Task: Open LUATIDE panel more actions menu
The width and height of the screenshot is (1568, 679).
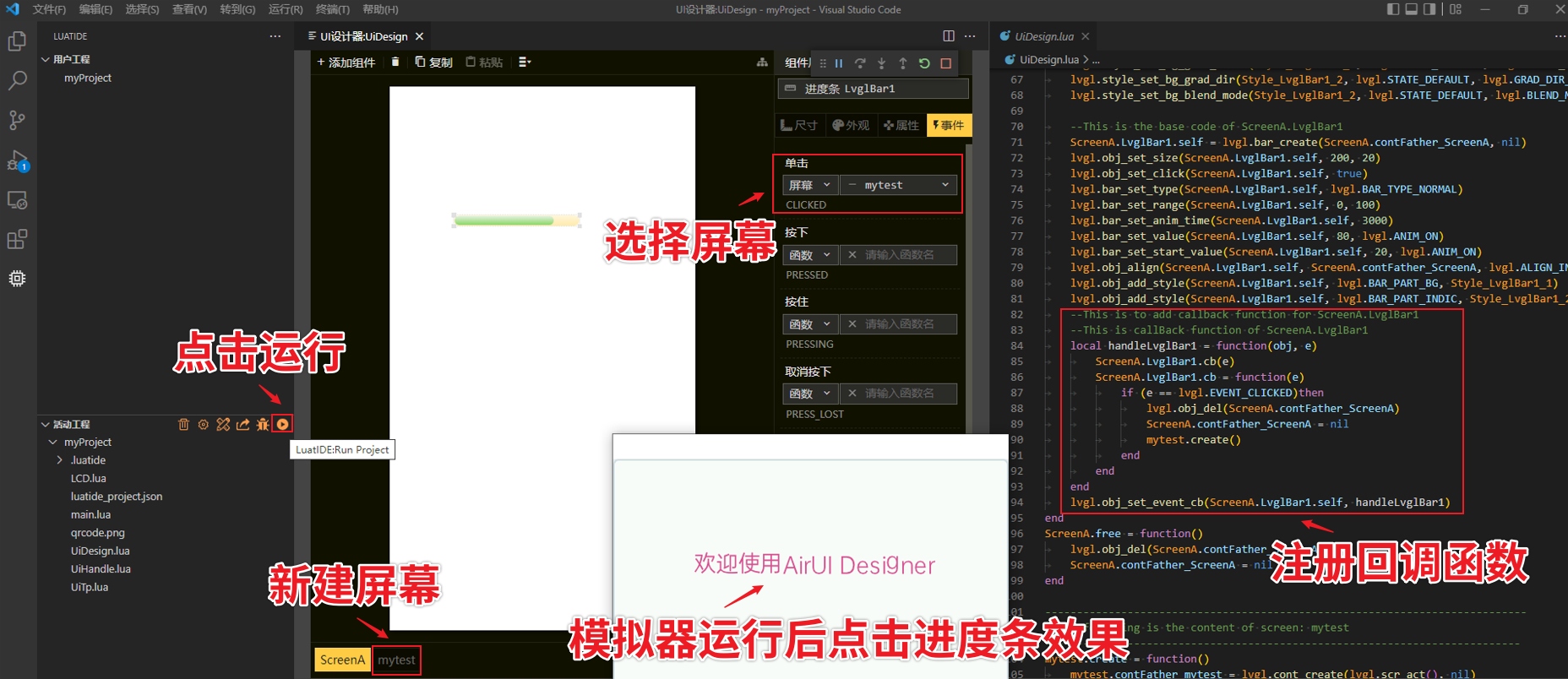Action: pos(275,36)
